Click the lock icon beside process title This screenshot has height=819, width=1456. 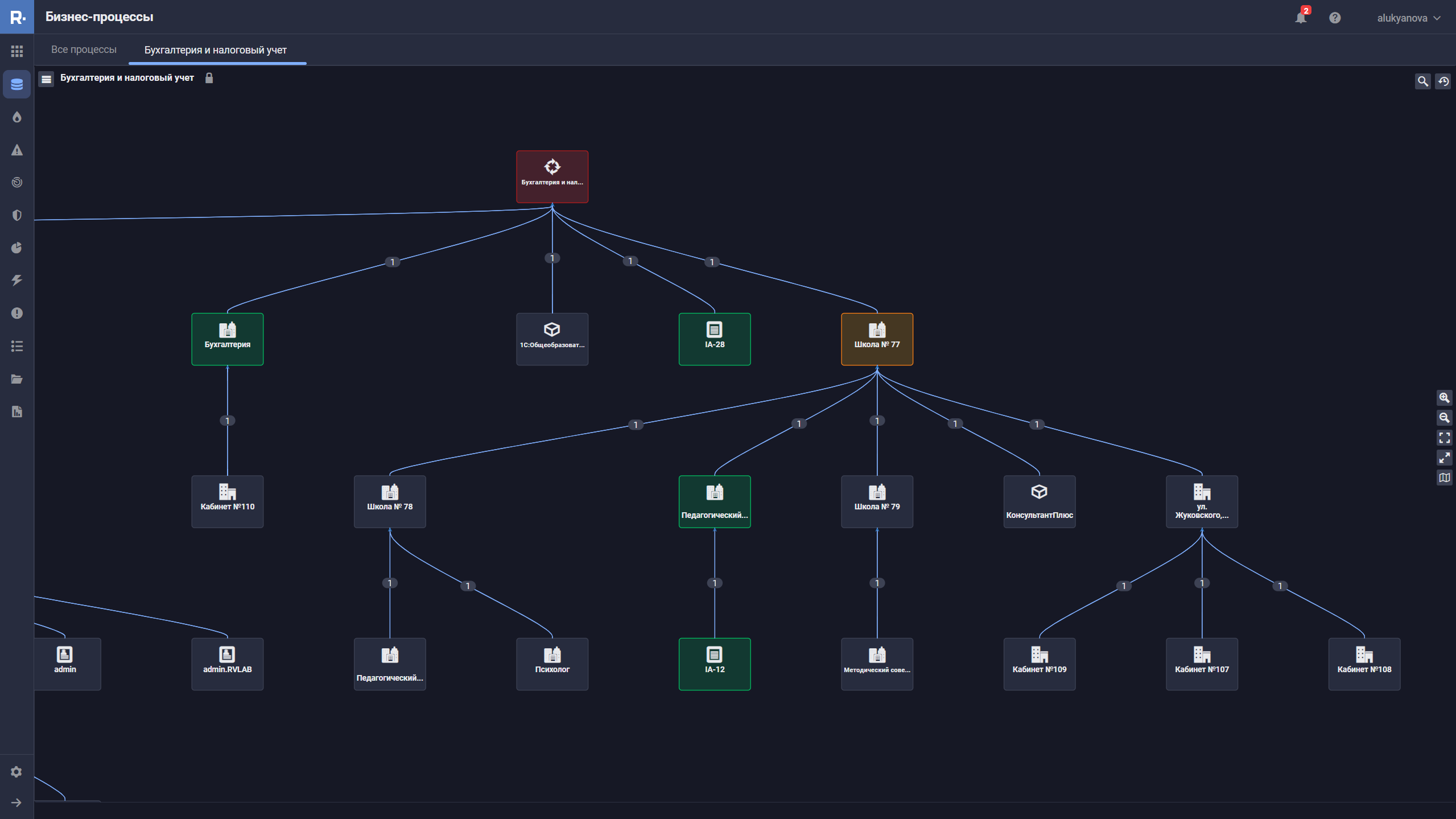[209, 78]
